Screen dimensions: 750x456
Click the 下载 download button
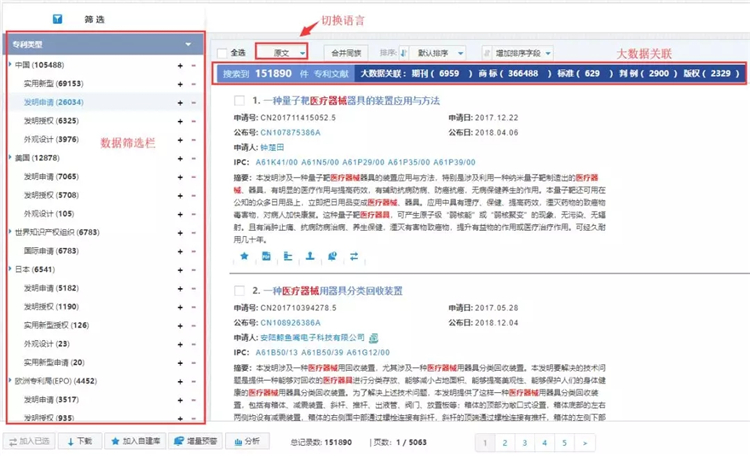[x=78, y=441]
